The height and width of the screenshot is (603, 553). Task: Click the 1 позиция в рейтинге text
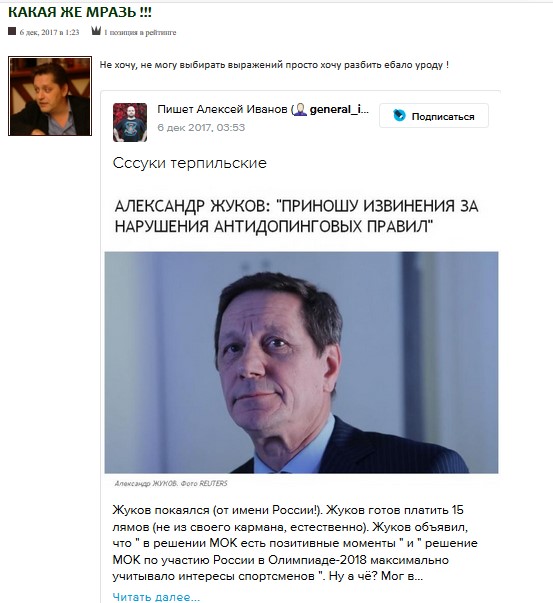[140, 32]
